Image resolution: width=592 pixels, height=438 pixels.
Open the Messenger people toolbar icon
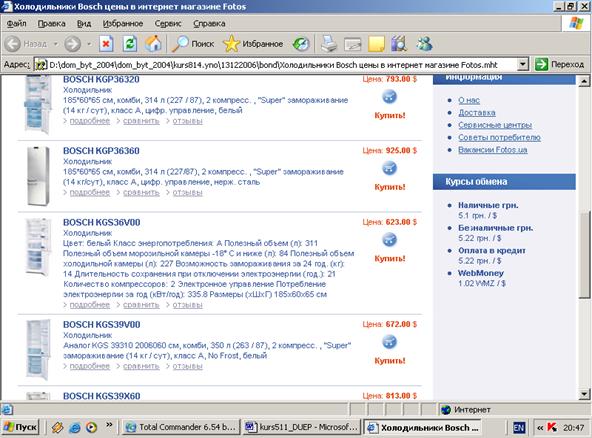424,44
